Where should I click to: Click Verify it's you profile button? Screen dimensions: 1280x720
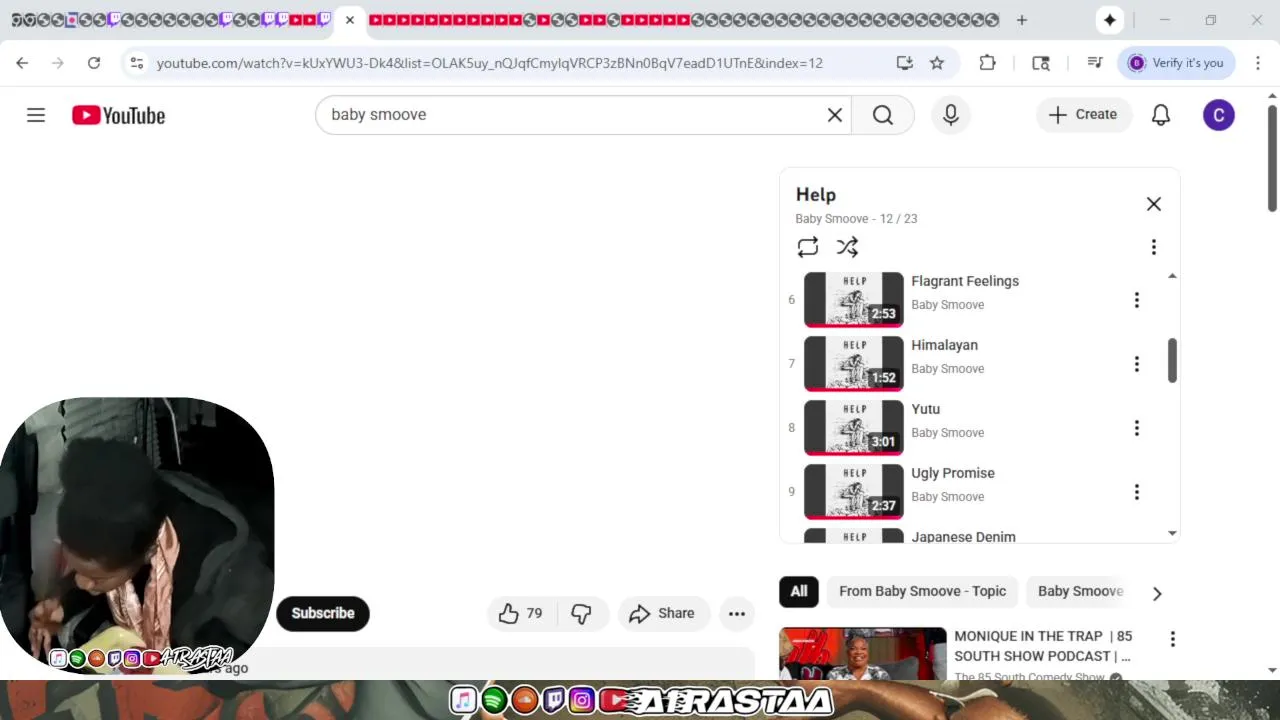click(1177, 63)
